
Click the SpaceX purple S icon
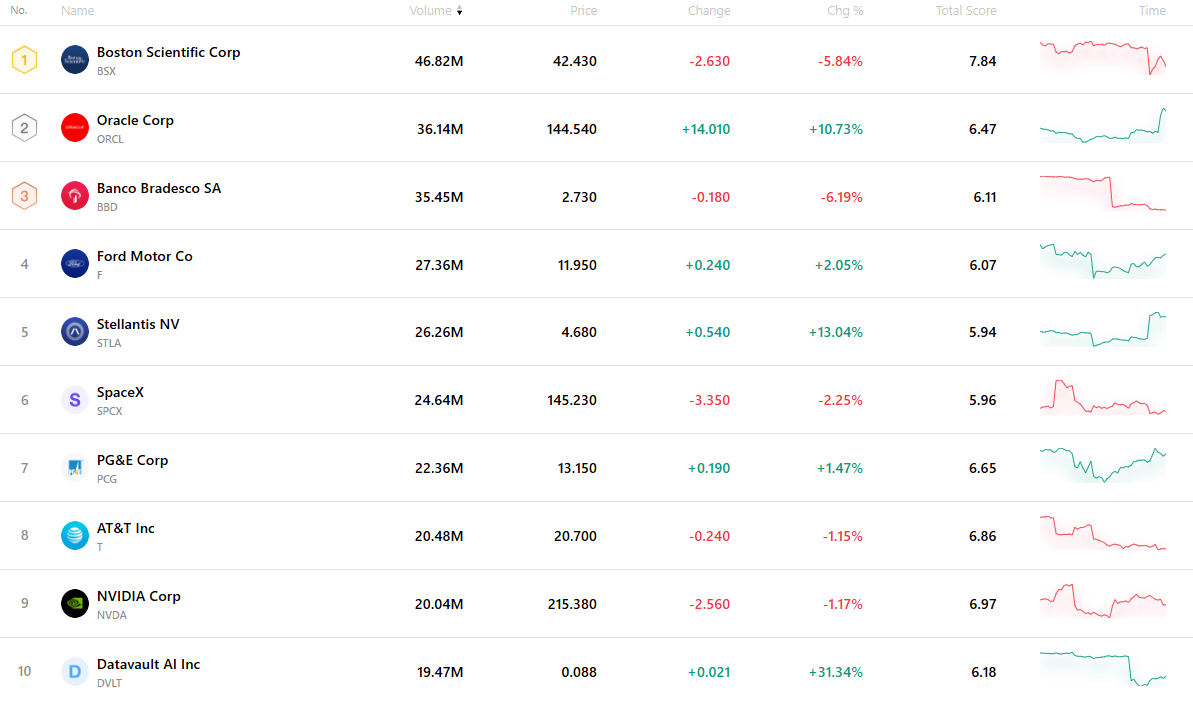(75, 399)
